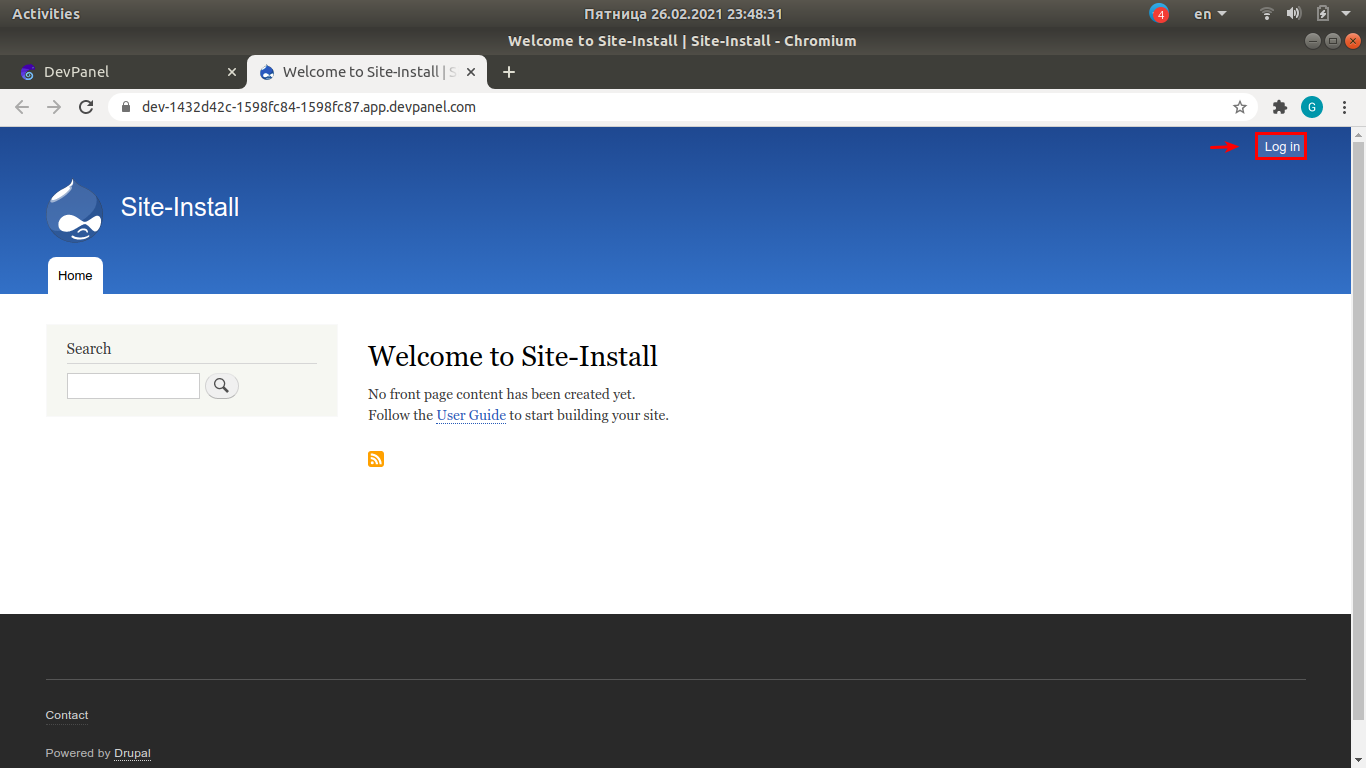The width and height of the screenshot is (1366, 768).
Task: Open the en language dropdown
Action: tap(1207, 13)
